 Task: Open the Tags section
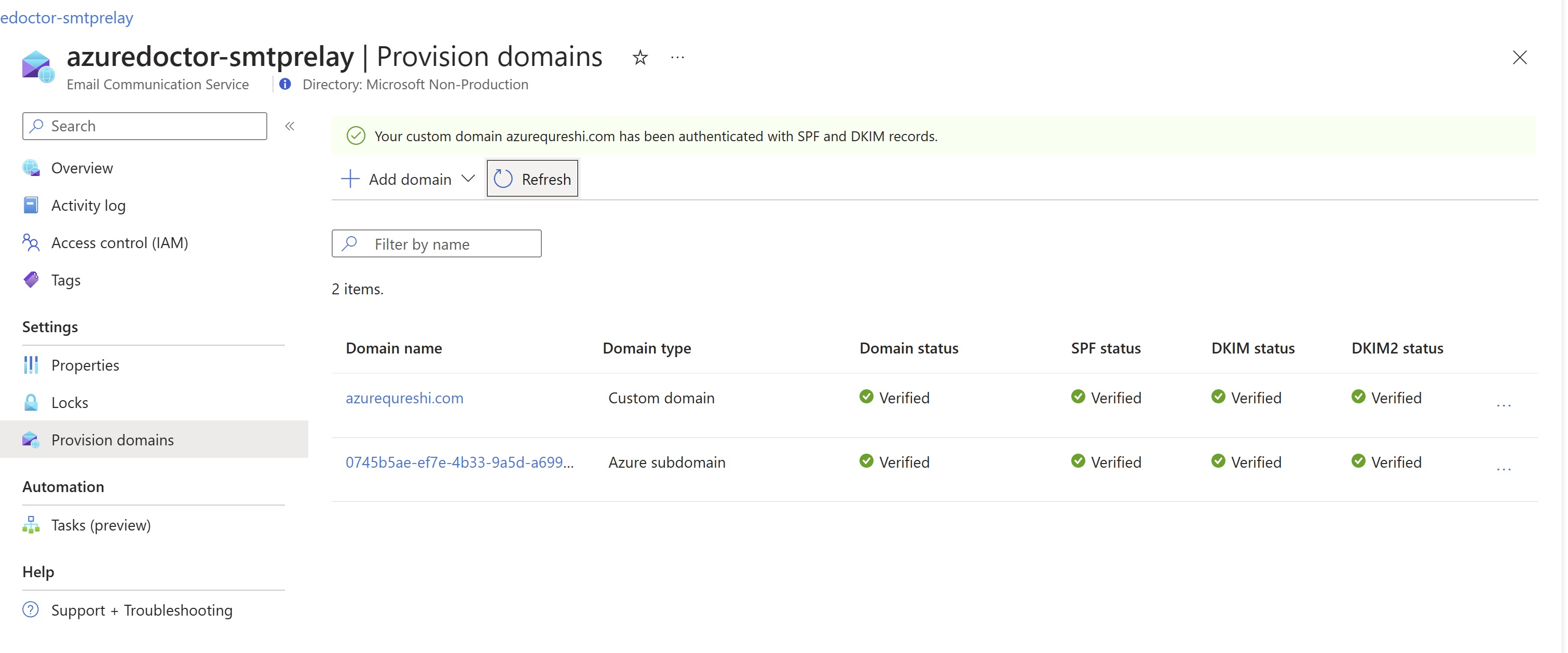click(x=66, y=280)
